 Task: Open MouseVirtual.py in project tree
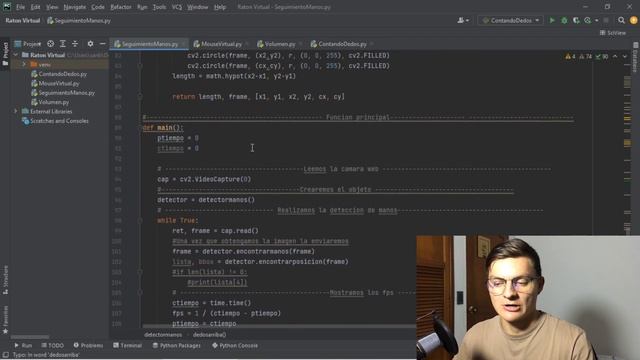(x=55, y=83)
